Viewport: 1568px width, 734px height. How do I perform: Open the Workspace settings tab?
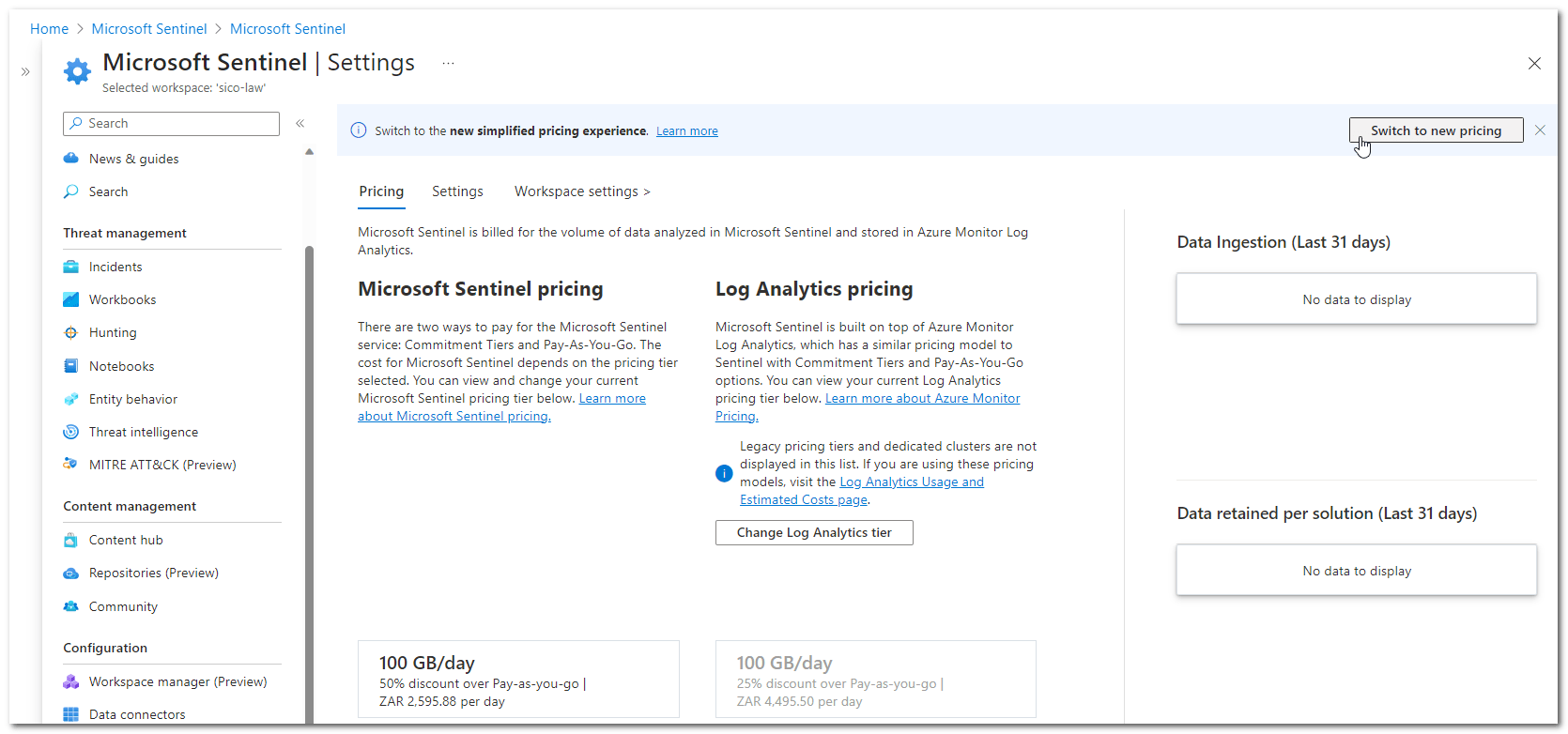(581, 191)
